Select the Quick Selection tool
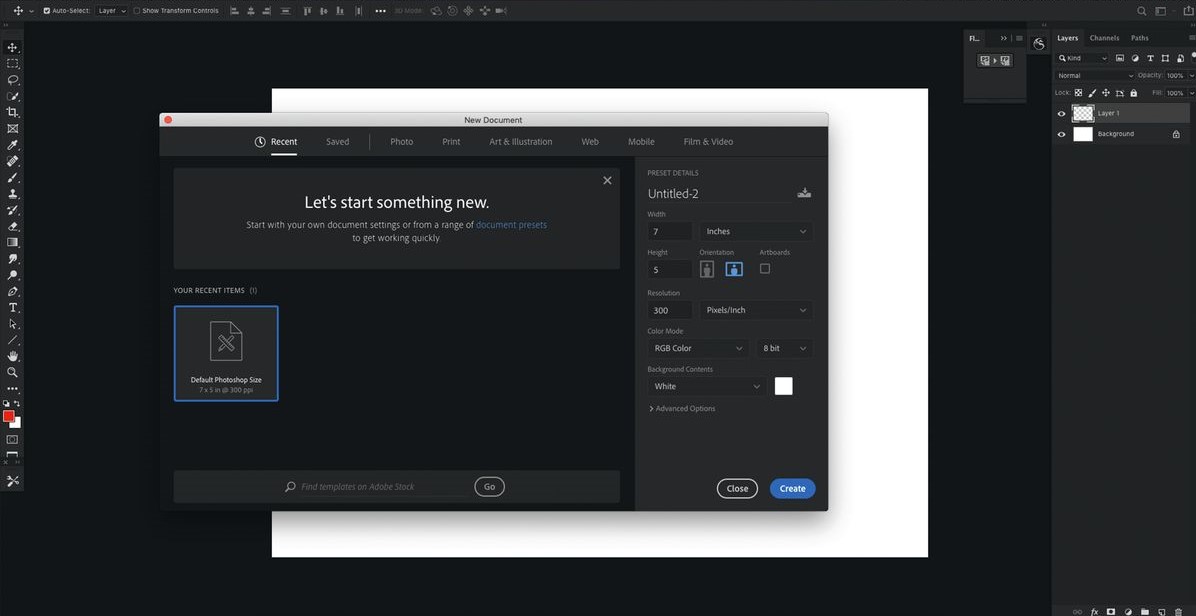The image size is (1196, 616). pyautogui.click(x=12, y=96)
